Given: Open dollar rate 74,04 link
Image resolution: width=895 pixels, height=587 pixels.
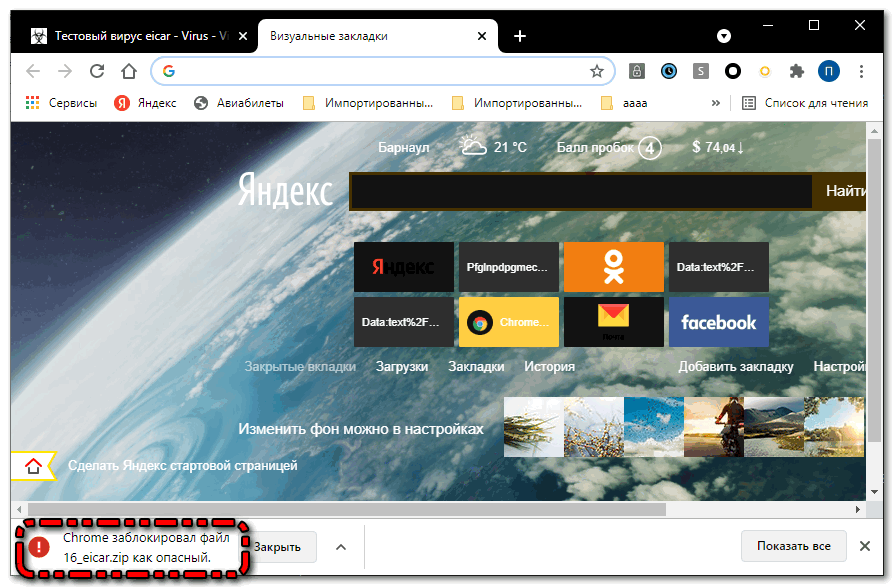Looking at the screenshot, I should [x=717, y=147].
